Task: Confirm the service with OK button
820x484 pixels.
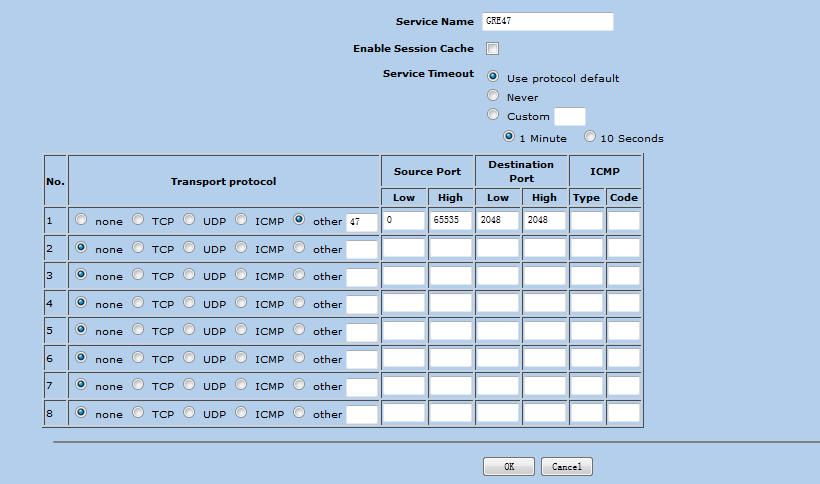Action: point(509,466)
